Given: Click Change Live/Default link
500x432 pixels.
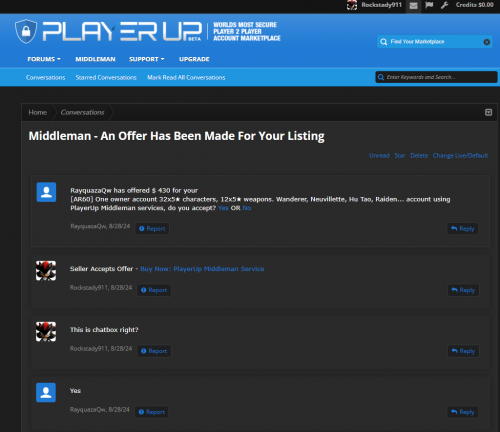Looking at the screenshot, I should 460,156.
